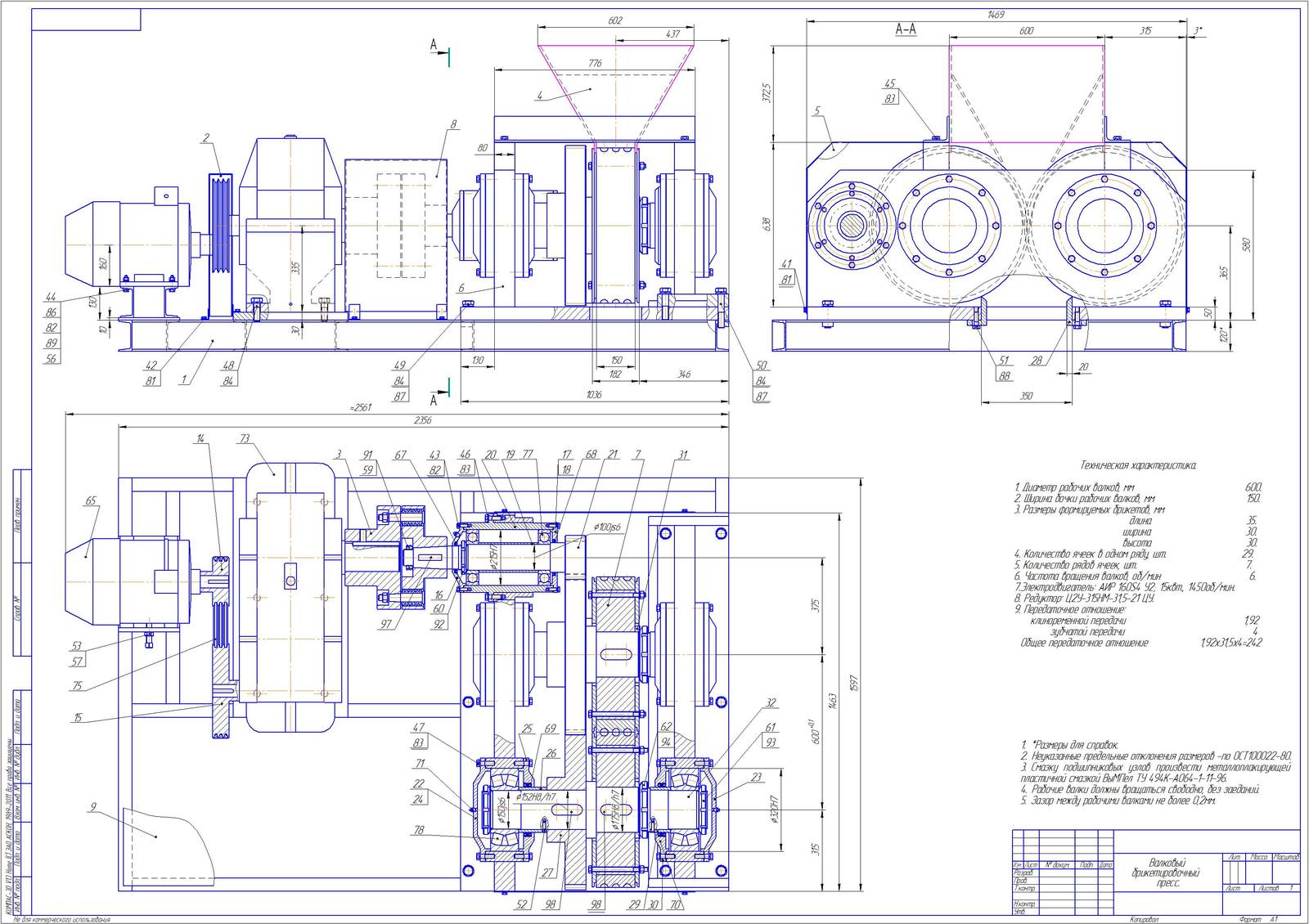The width and height of the screenshot is (1309, 924).
Task: Click the 'Н.контр' row label
Action: click(x=1024, y=904)
